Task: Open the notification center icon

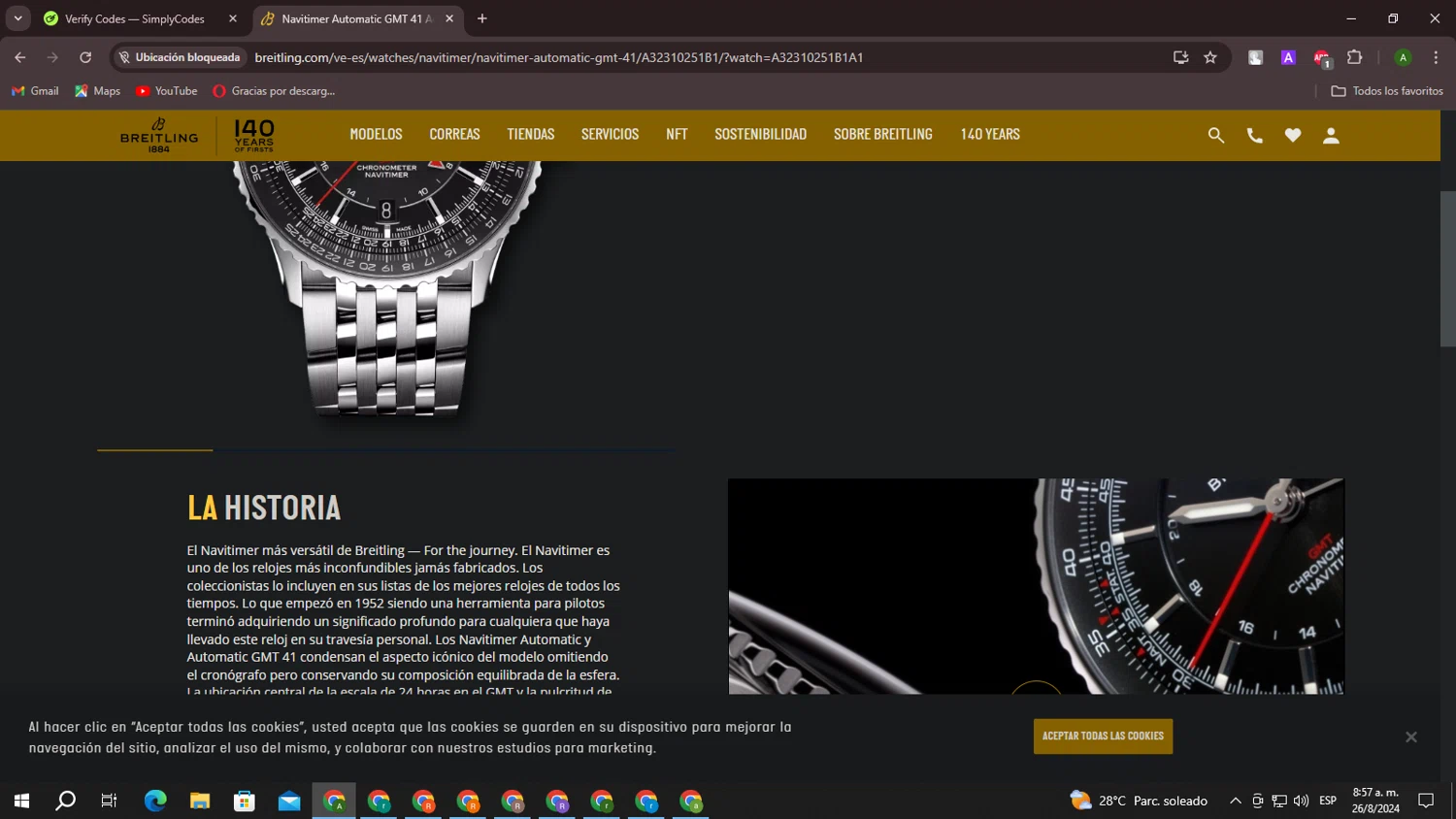Action: click(1426, 801)
